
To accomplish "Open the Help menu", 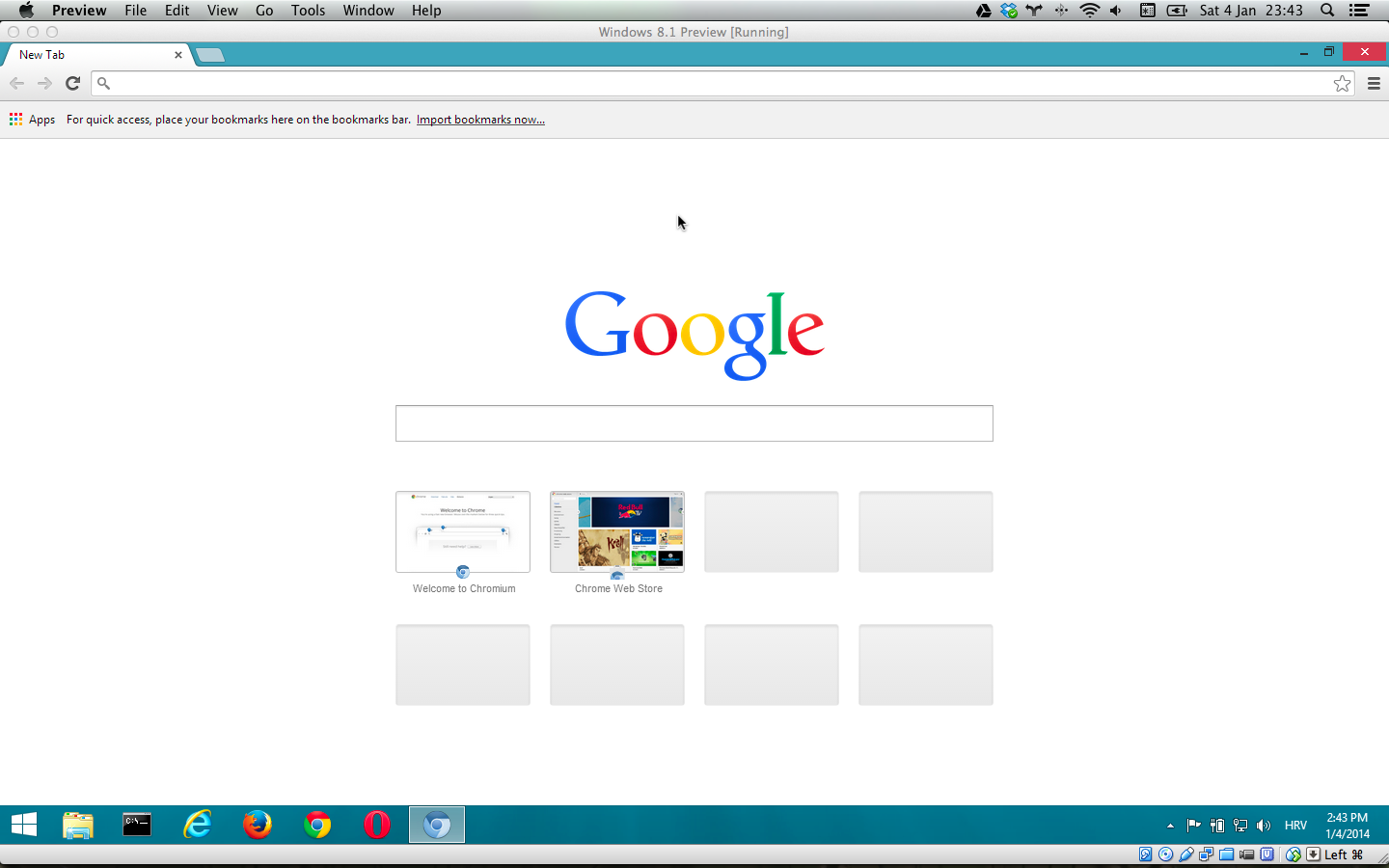I will pos(426,11).
